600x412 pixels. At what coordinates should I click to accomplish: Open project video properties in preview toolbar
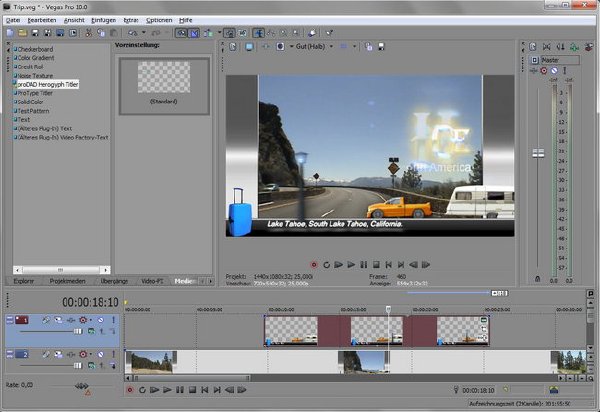(233, 47)
